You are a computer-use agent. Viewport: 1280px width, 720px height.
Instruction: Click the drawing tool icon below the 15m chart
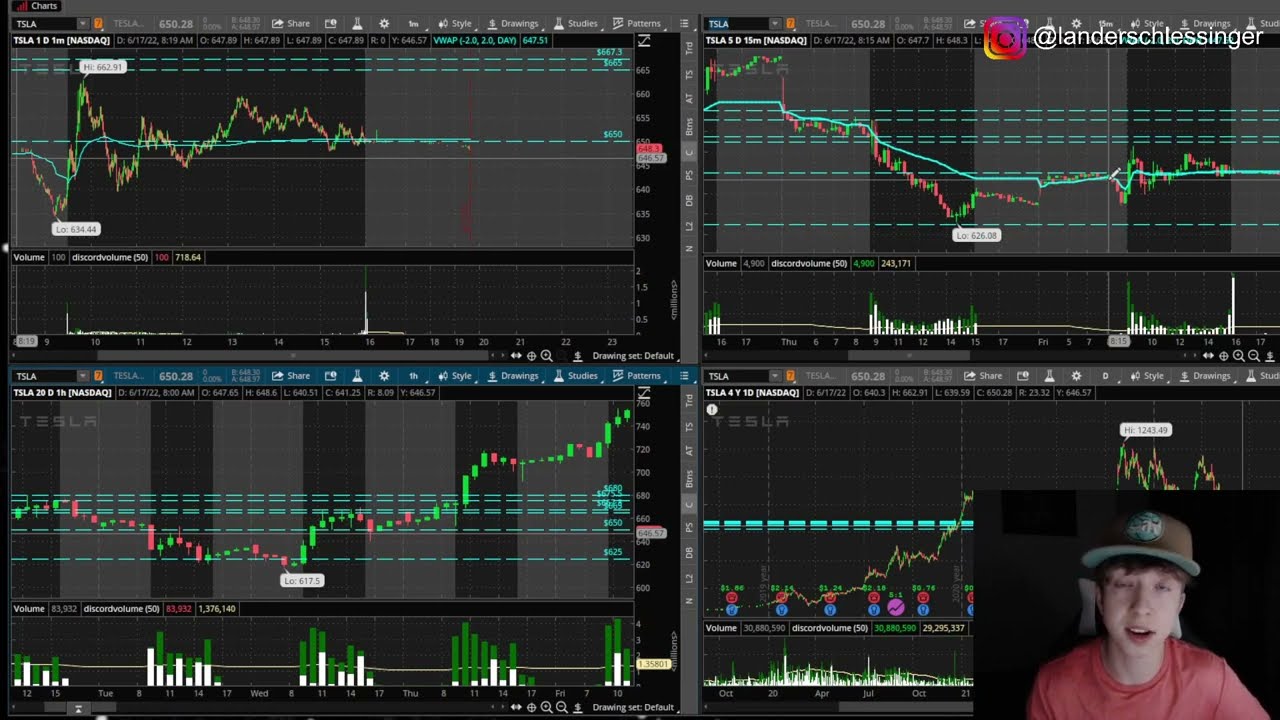(1269, 356)
